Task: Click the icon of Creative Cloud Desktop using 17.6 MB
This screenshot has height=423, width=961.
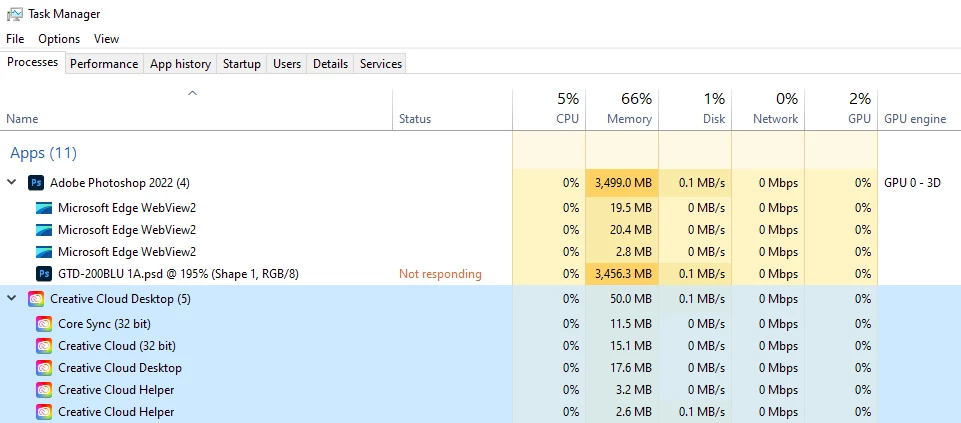Action: 44,368
